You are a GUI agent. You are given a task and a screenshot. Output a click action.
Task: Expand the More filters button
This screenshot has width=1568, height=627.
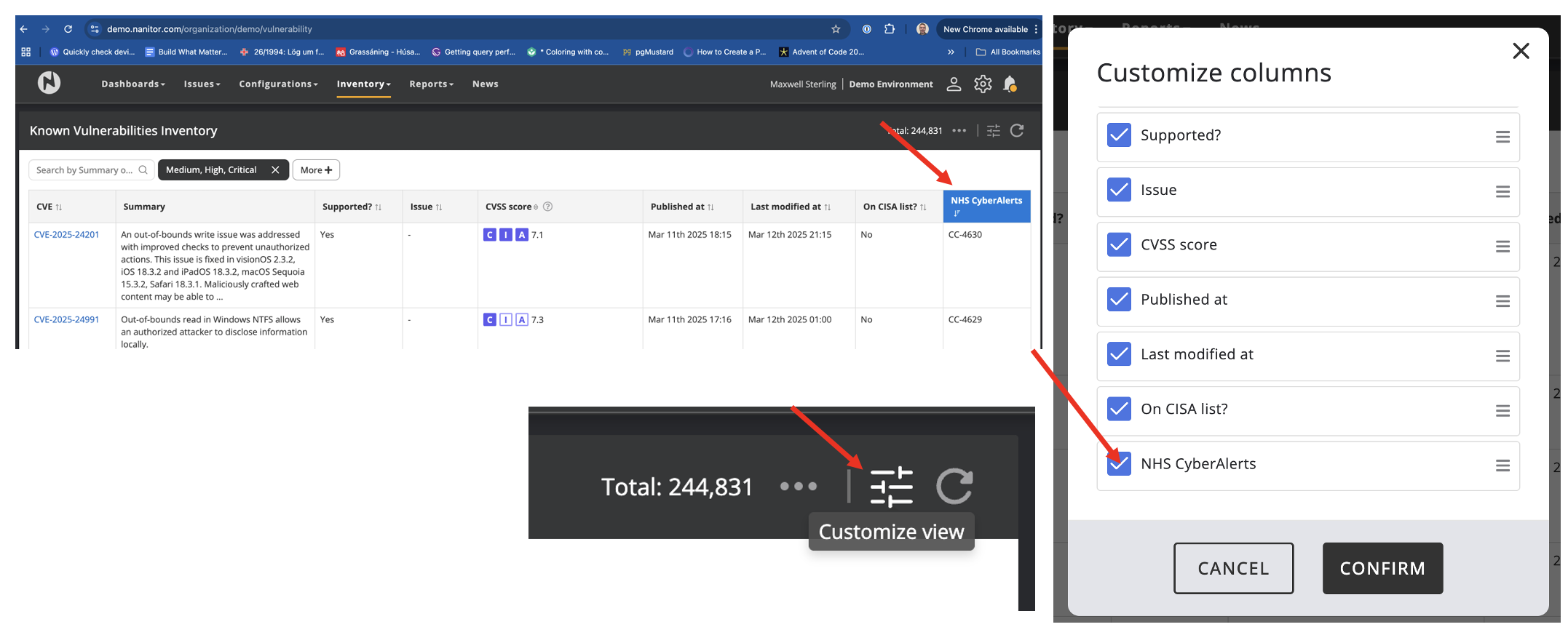(x=316, y=170)
